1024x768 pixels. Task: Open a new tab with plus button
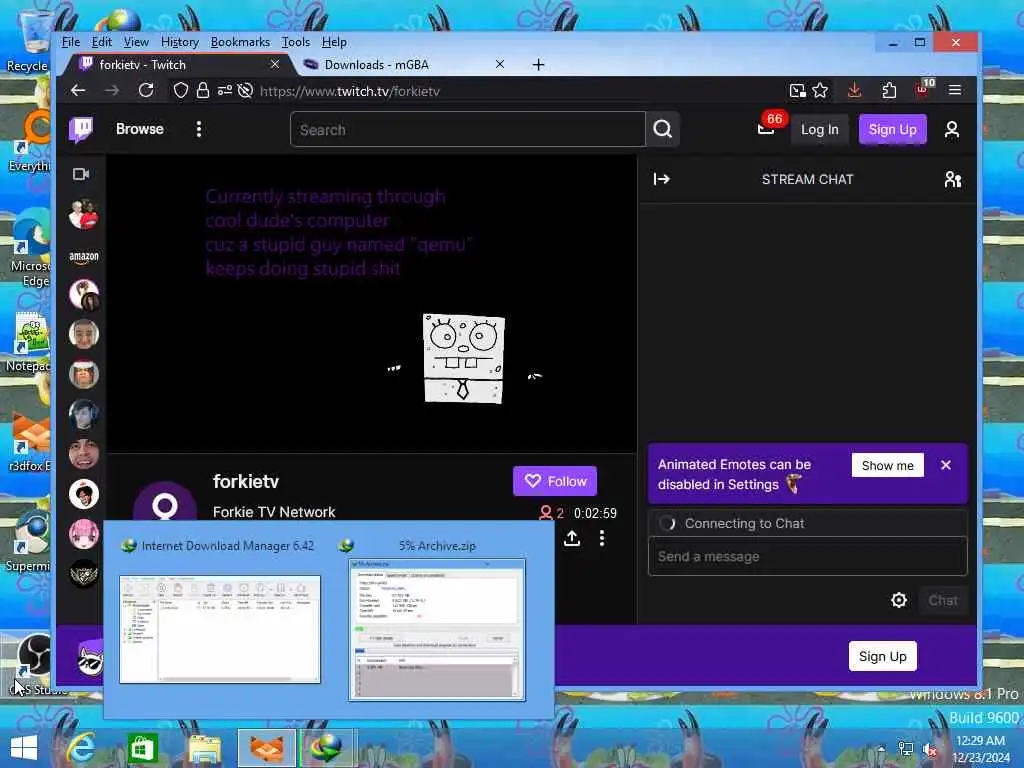[538, 65]
